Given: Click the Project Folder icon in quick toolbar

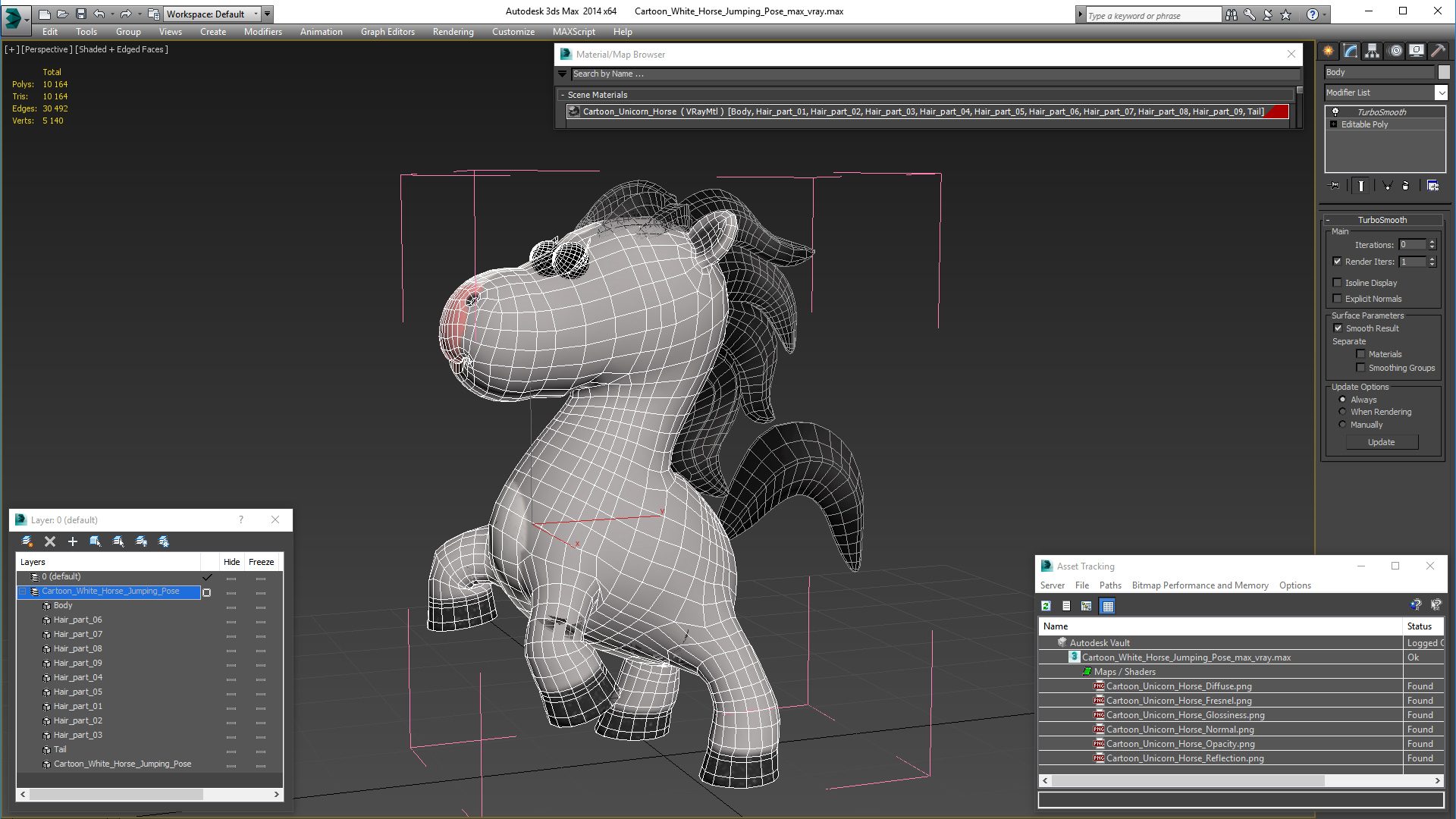Looking at the screenshot, I should pos(154,14).
